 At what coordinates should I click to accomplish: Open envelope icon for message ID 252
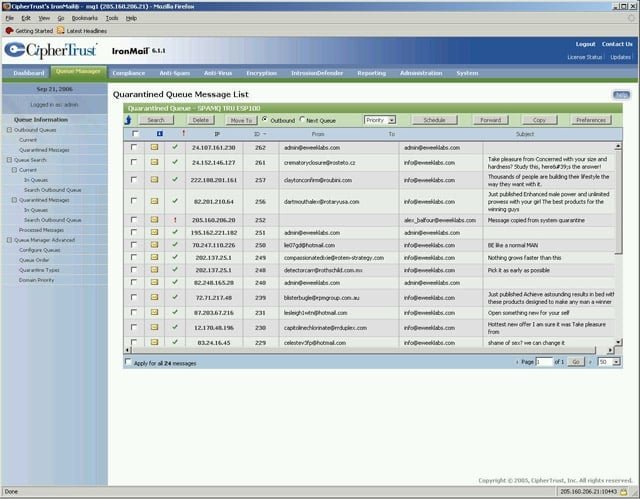click(154, 220)
